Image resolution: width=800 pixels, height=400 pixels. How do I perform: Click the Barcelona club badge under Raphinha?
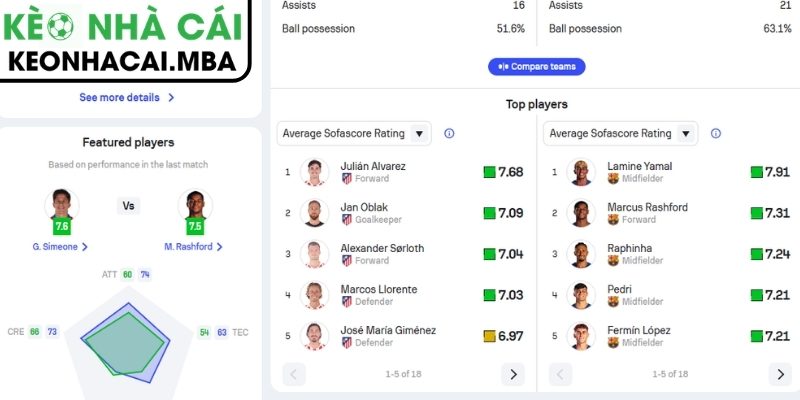point(613,260)
